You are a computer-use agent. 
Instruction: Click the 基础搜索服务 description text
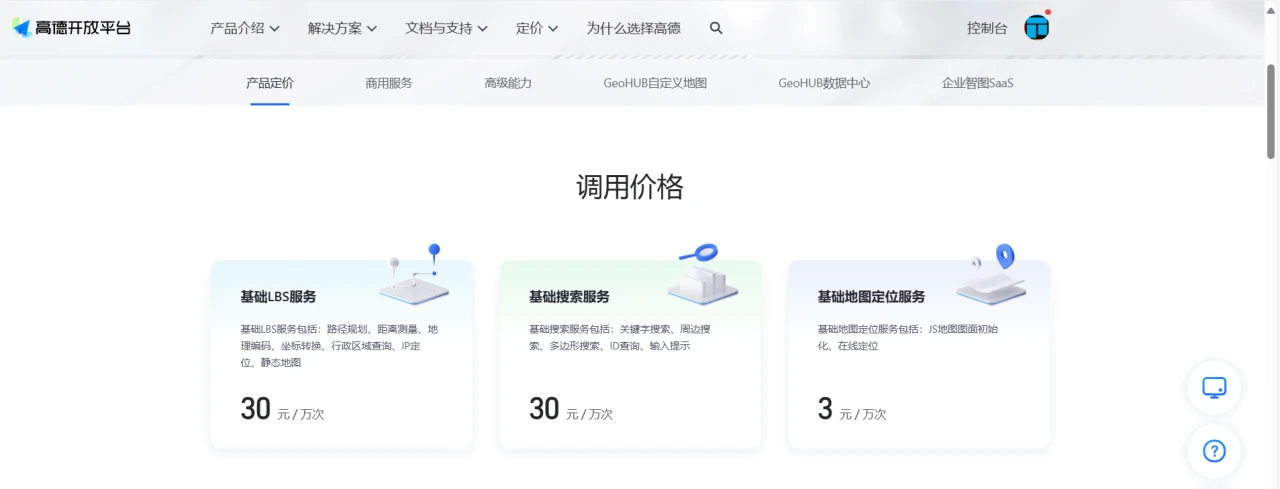(x=622, y=338)
